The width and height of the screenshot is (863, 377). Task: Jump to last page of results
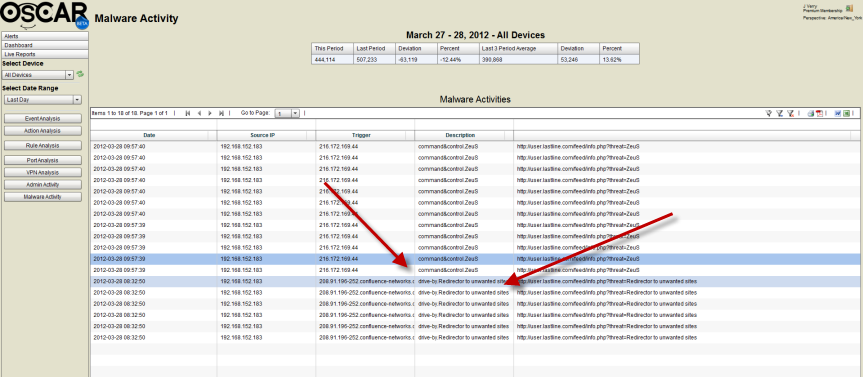(221, 113)
